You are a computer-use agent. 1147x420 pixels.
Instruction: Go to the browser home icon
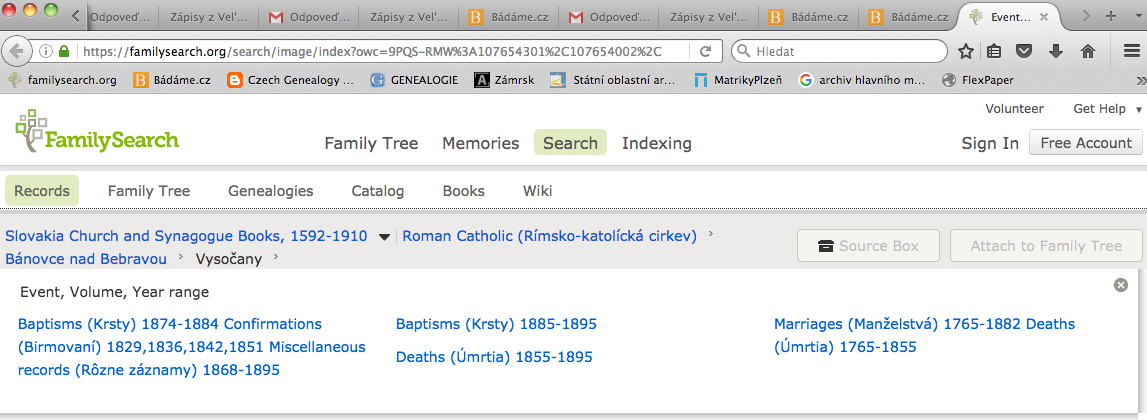coord(1088,51)
